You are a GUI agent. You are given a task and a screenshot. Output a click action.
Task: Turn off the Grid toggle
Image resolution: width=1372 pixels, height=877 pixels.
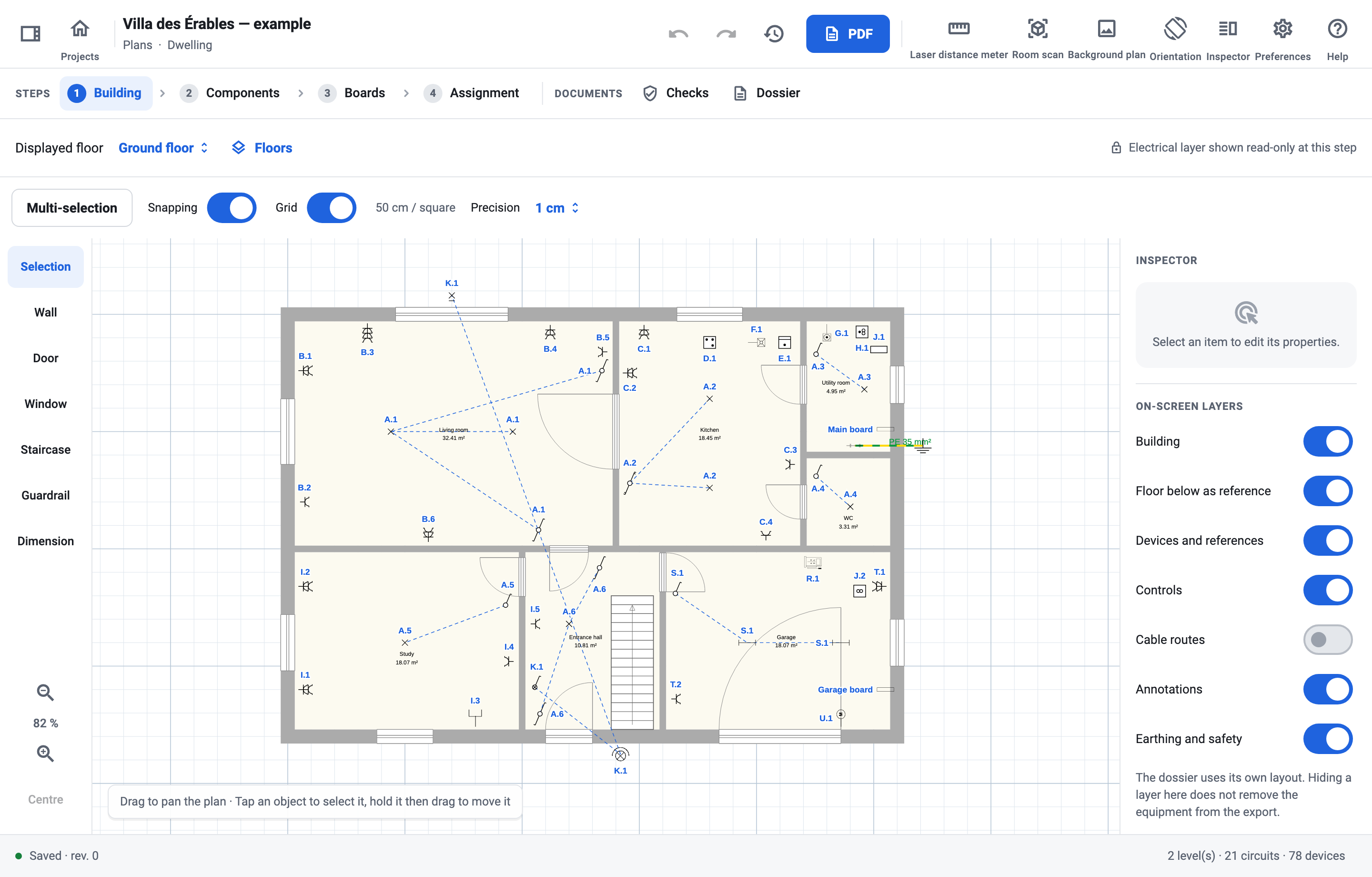pos(332,207)
